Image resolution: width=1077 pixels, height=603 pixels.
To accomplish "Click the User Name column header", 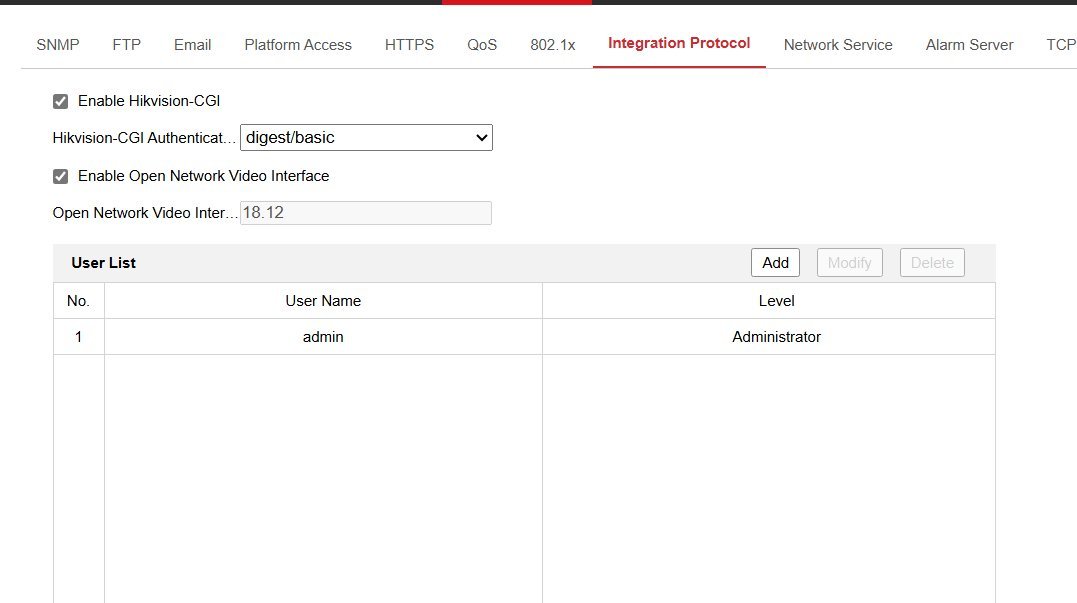I will coord(323,301).
